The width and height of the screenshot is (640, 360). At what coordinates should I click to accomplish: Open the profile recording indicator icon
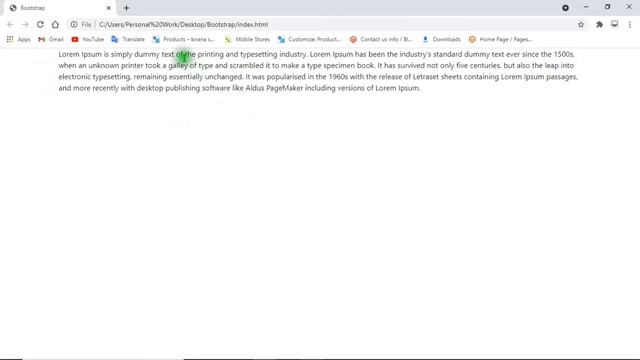(565, 8)
